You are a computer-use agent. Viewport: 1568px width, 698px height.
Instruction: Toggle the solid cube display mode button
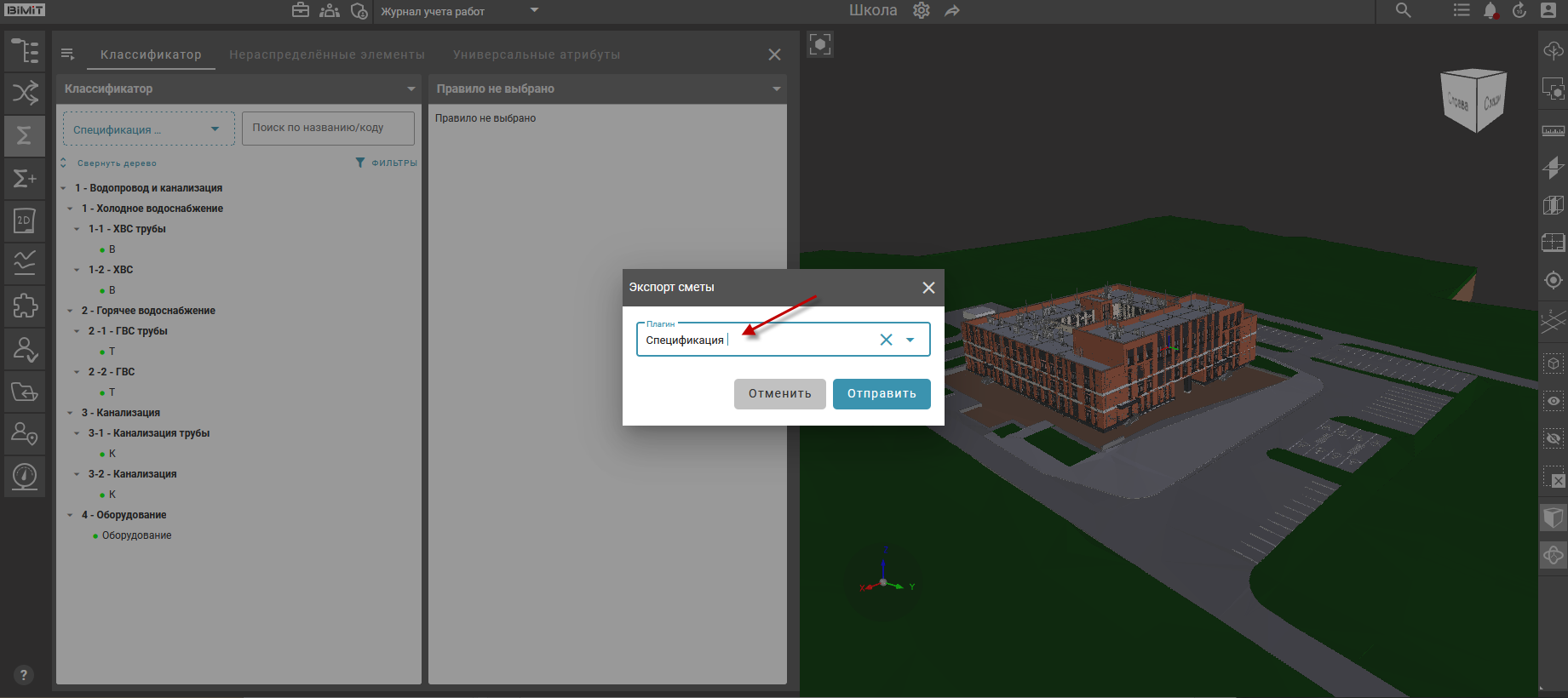coord(1553,518)
